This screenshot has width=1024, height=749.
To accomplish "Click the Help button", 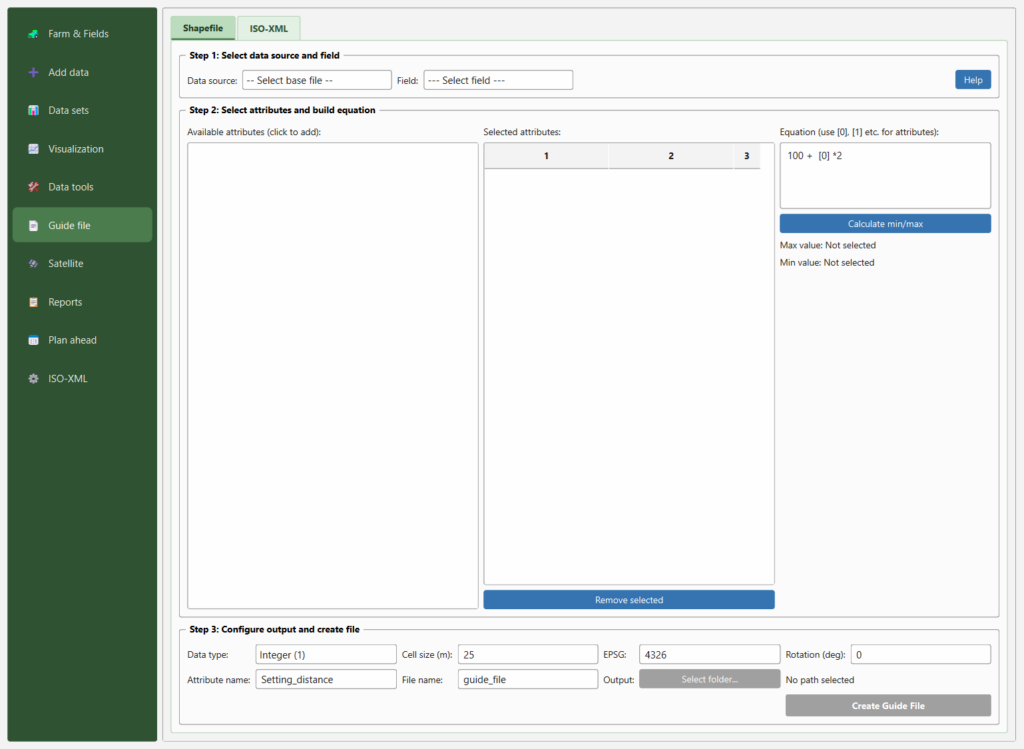I will tap(973, 80).
